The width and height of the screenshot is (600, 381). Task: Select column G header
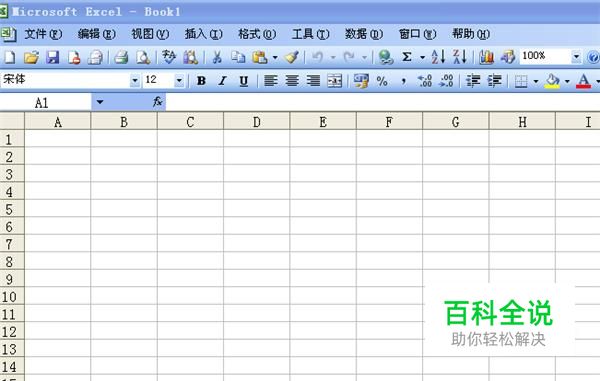(456, 122)
